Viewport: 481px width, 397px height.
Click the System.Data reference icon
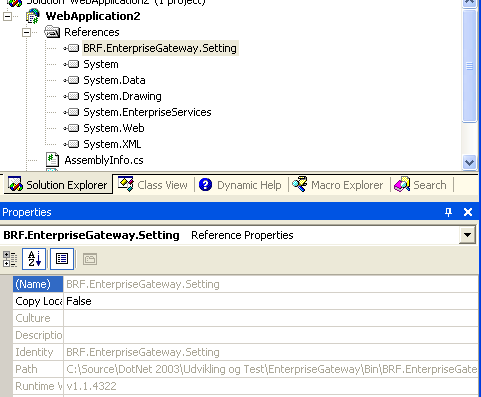pos(71,80)
